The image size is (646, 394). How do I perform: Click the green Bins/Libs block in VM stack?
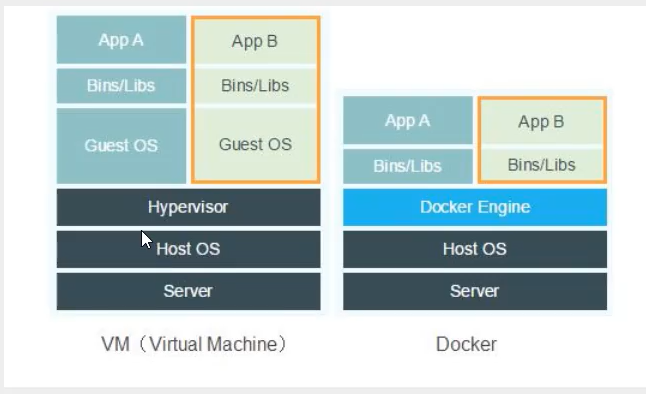pos(255,86)
